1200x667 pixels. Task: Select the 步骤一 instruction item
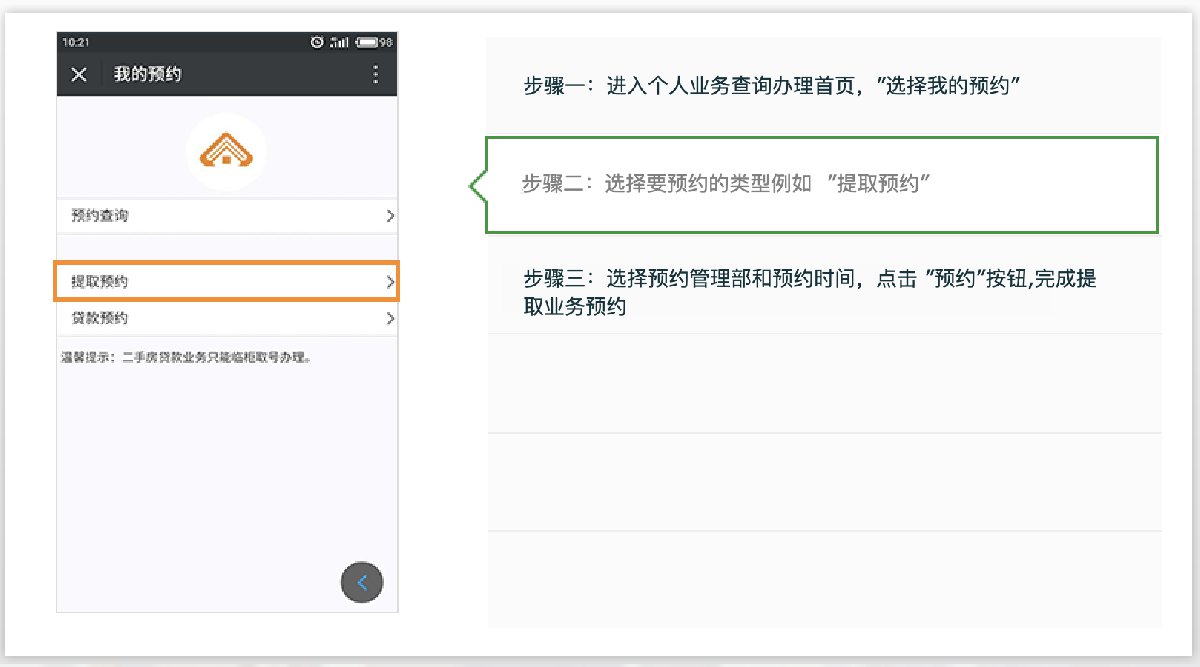point(824,86)
